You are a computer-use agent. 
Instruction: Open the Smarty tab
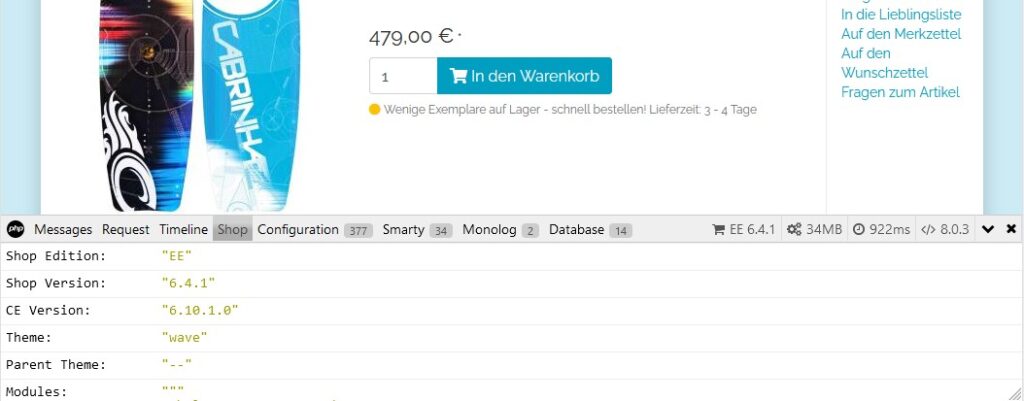click(417, 230)
